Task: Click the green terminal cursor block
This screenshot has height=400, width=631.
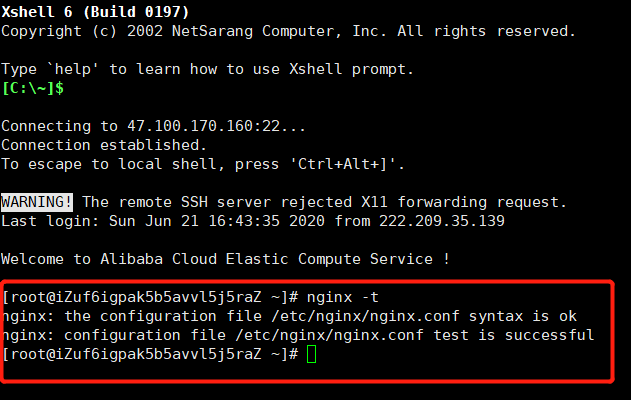Action: coord(311,354)
